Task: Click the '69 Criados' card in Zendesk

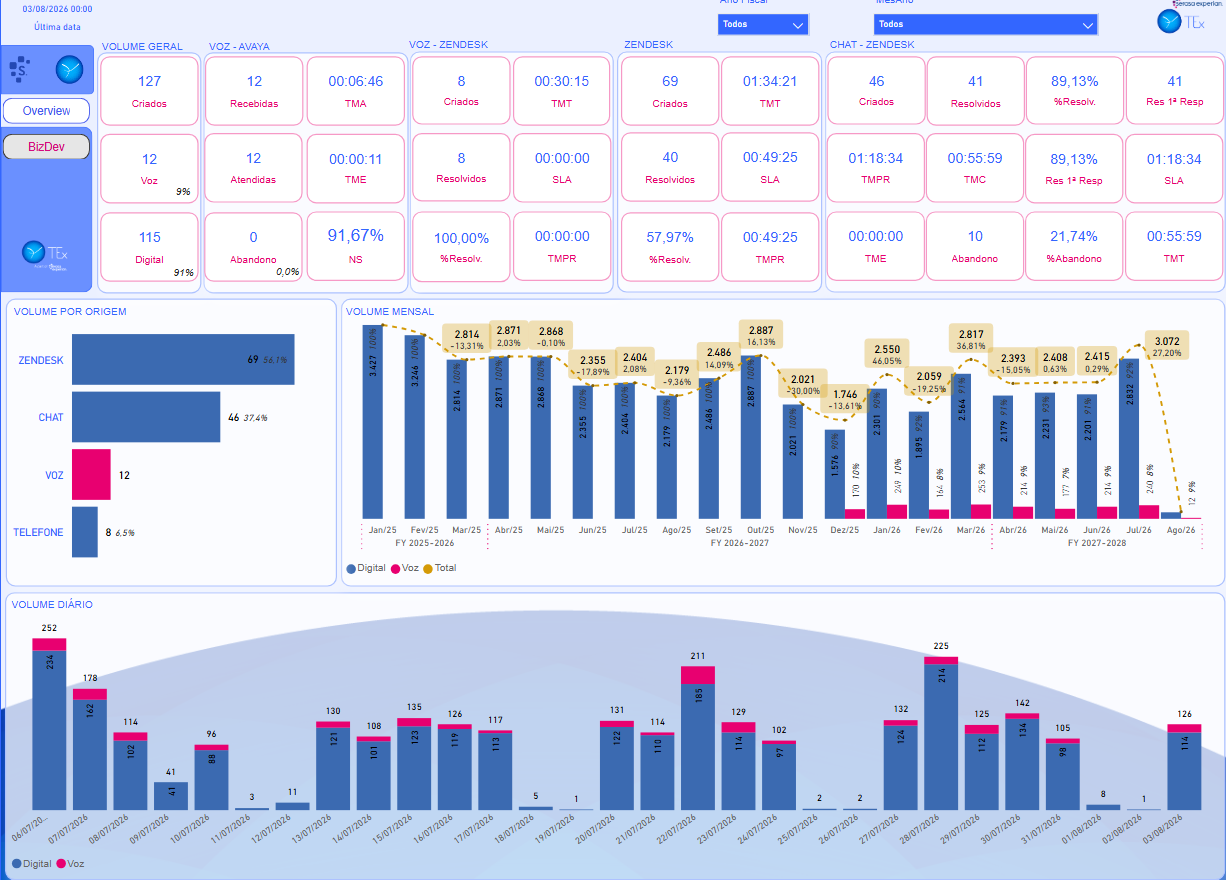Action: point(670,91)
